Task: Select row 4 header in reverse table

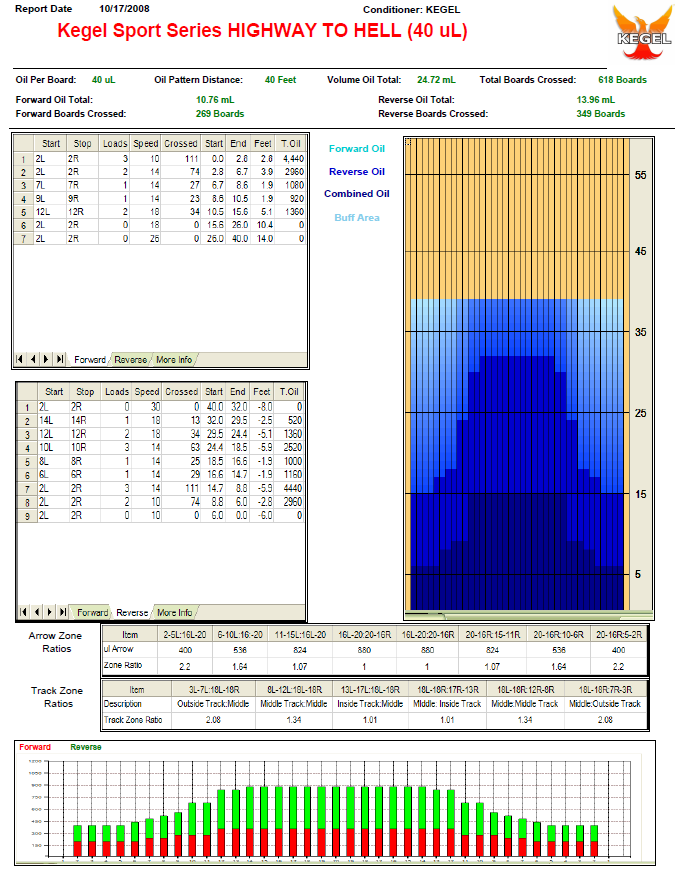Action: (27, 448)
